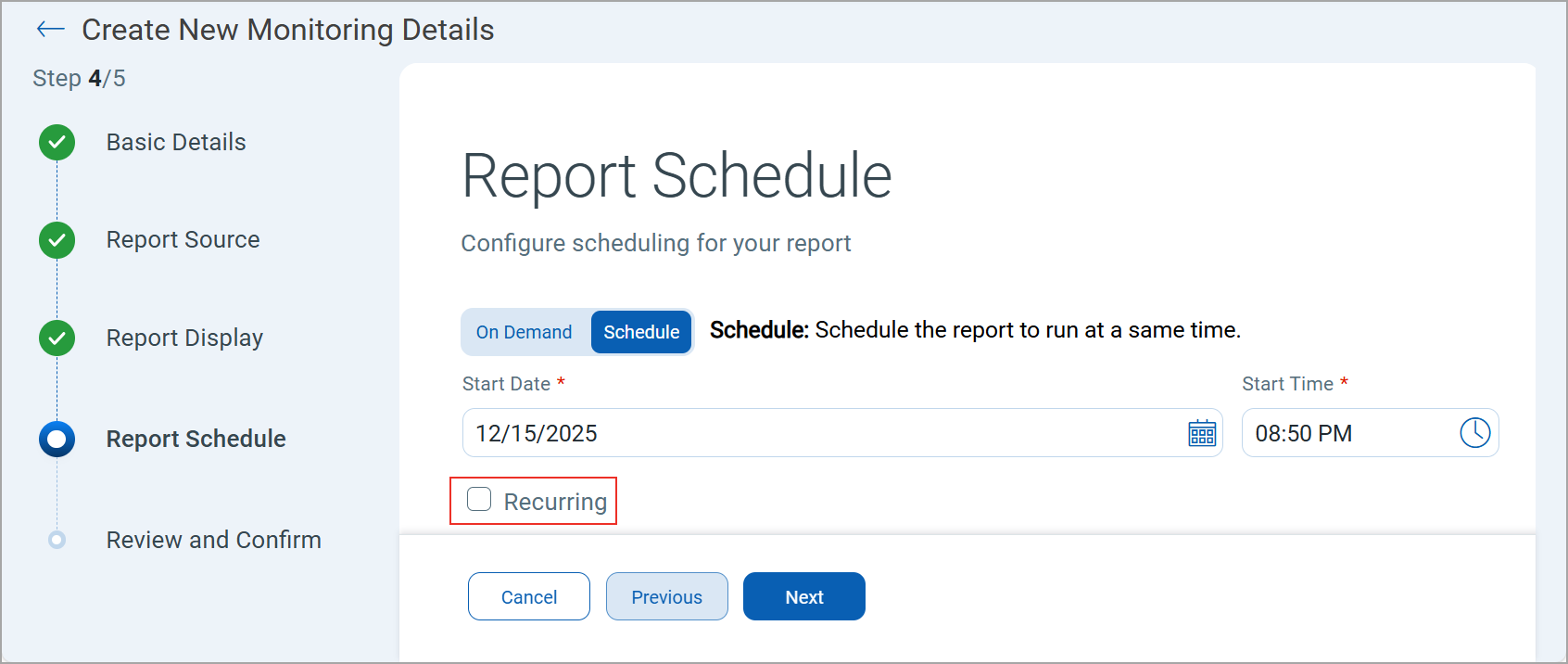Click the Basic Details green checkmark
The image size is (1568, 664).
57,142
